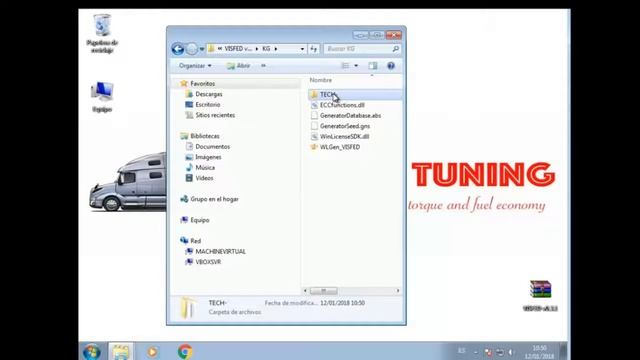640x360 pixels.
Task: Click the KG segment in the address bar
Action: point(266,49)
